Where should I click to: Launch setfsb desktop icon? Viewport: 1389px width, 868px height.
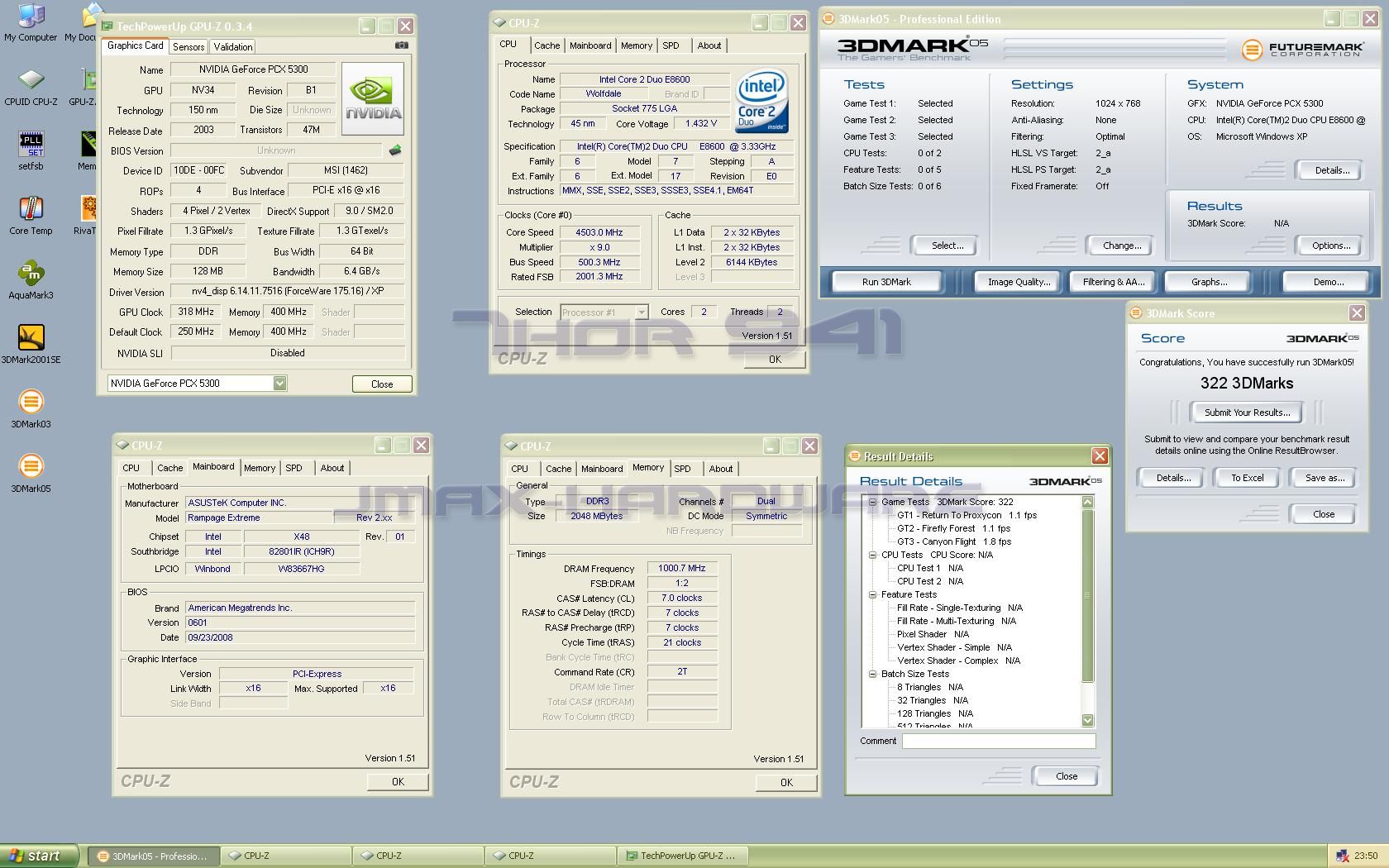[x=31, y=151]
